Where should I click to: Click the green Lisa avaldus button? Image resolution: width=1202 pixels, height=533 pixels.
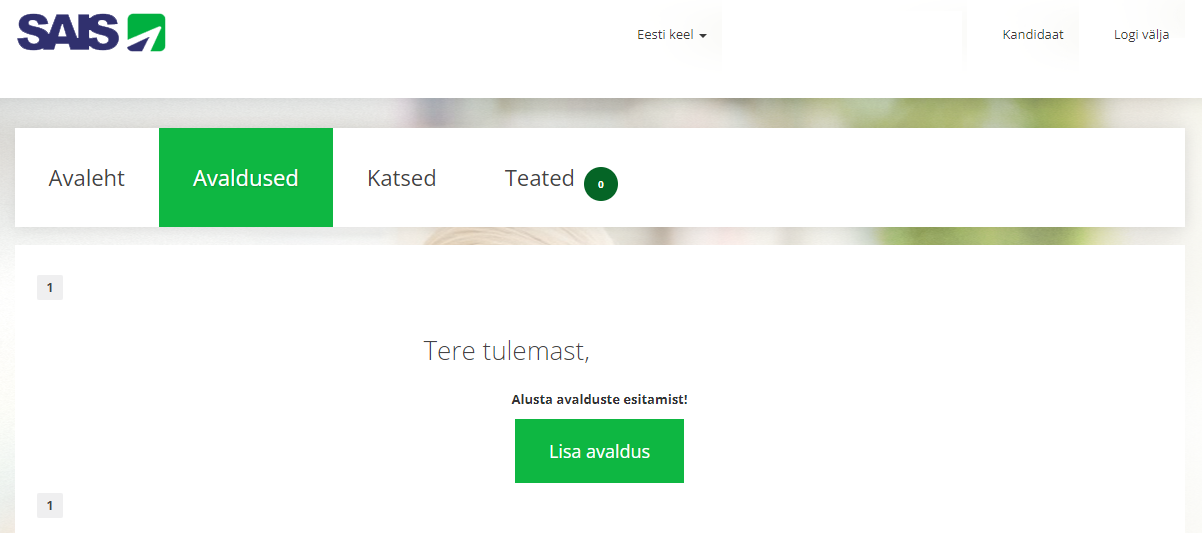(599, 451)
